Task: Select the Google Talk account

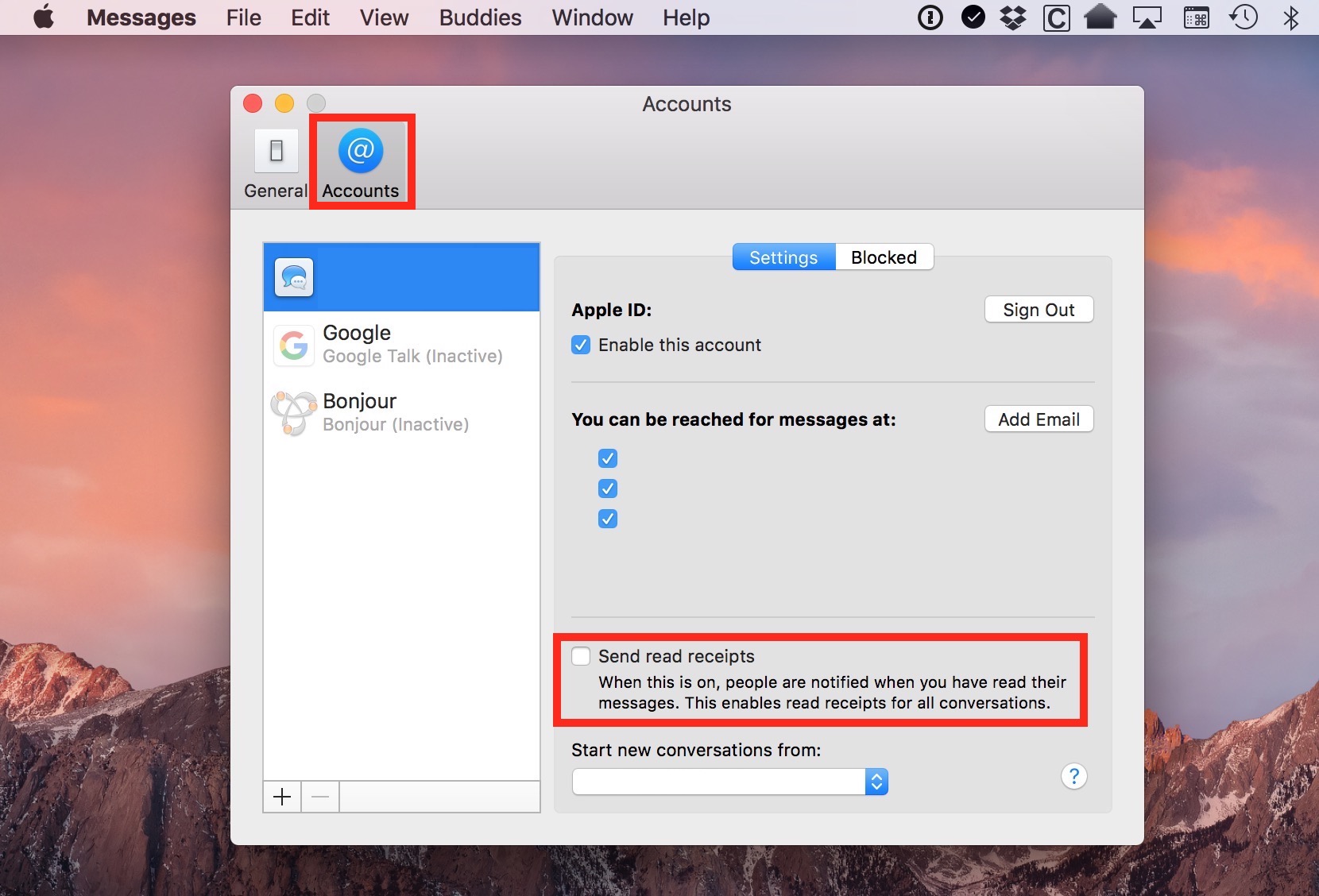Action: tap(401, 345)
